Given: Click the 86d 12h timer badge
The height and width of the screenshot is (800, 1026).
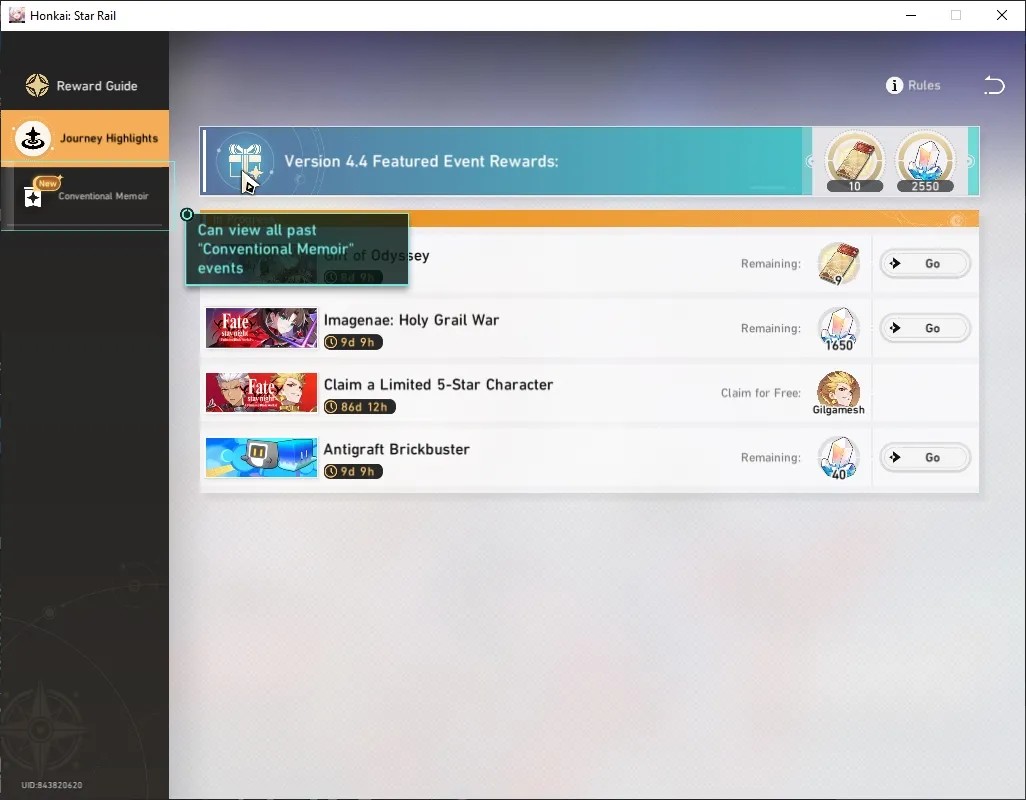Looking at the screenshot, I should tap(359, 407).
